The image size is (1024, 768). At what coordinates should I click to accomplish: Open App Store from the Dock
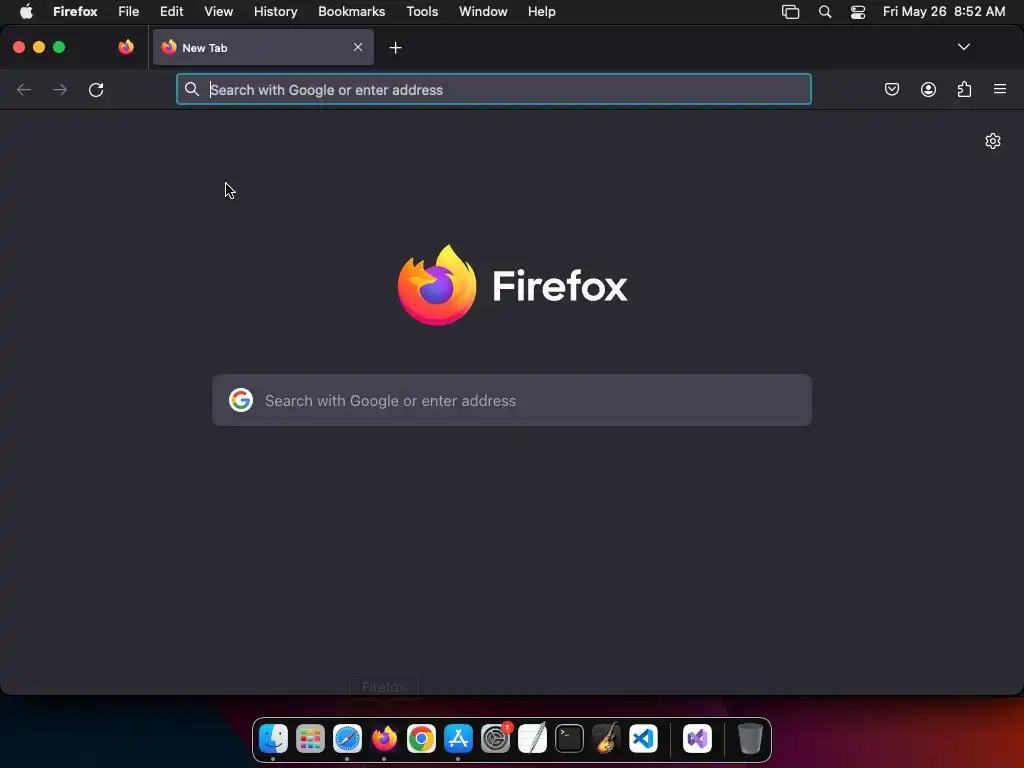pos(458,739)
